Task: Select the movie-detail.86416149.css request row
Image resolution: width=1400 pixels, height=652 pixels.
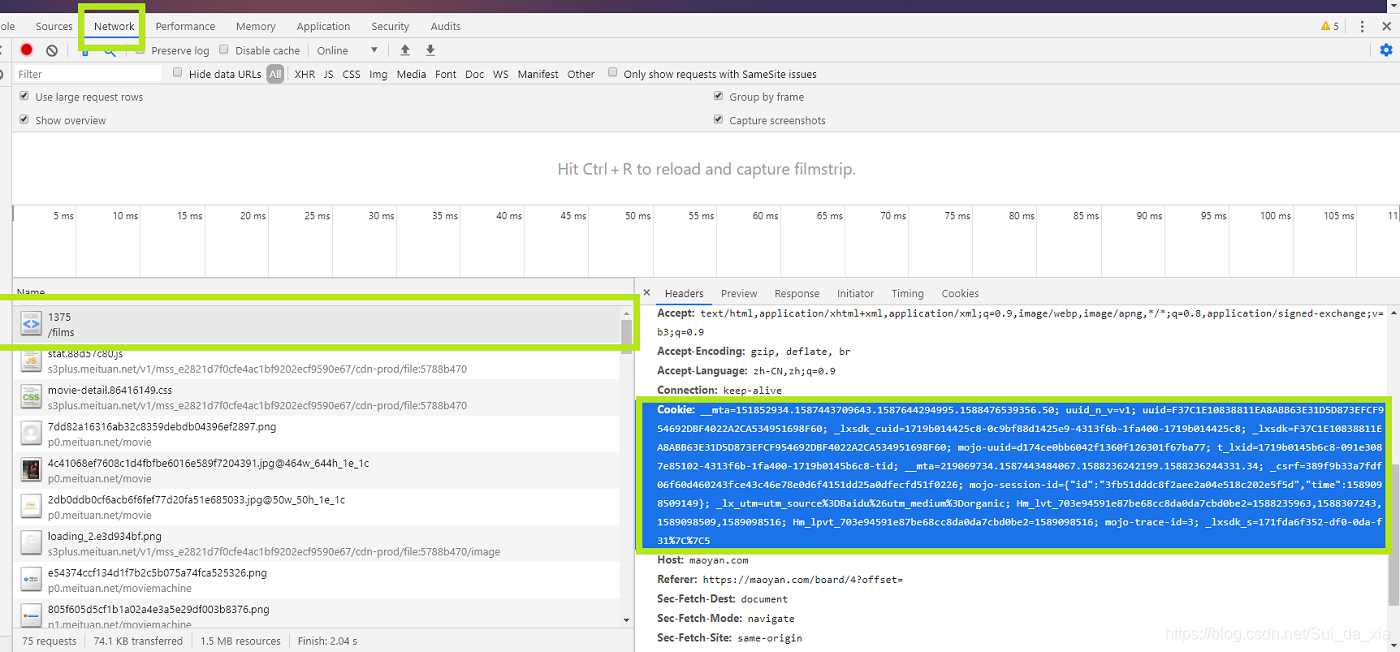Action: click(317, 397)
